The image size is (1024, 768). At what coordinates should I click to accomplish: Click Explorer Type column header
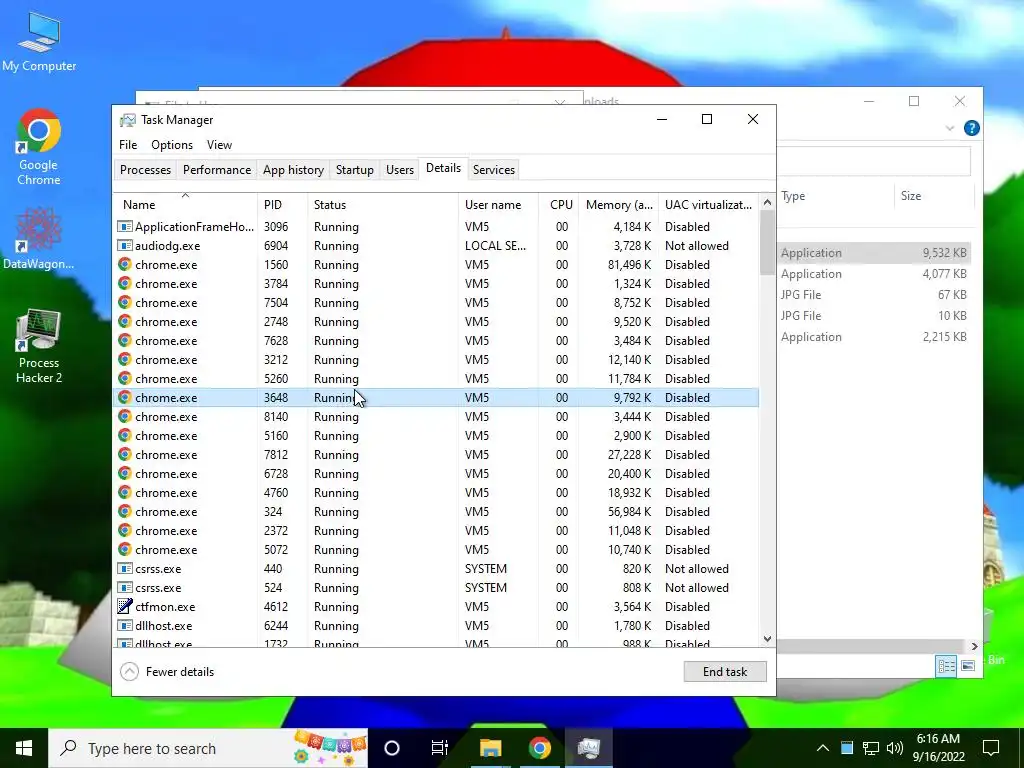point(835,196)
